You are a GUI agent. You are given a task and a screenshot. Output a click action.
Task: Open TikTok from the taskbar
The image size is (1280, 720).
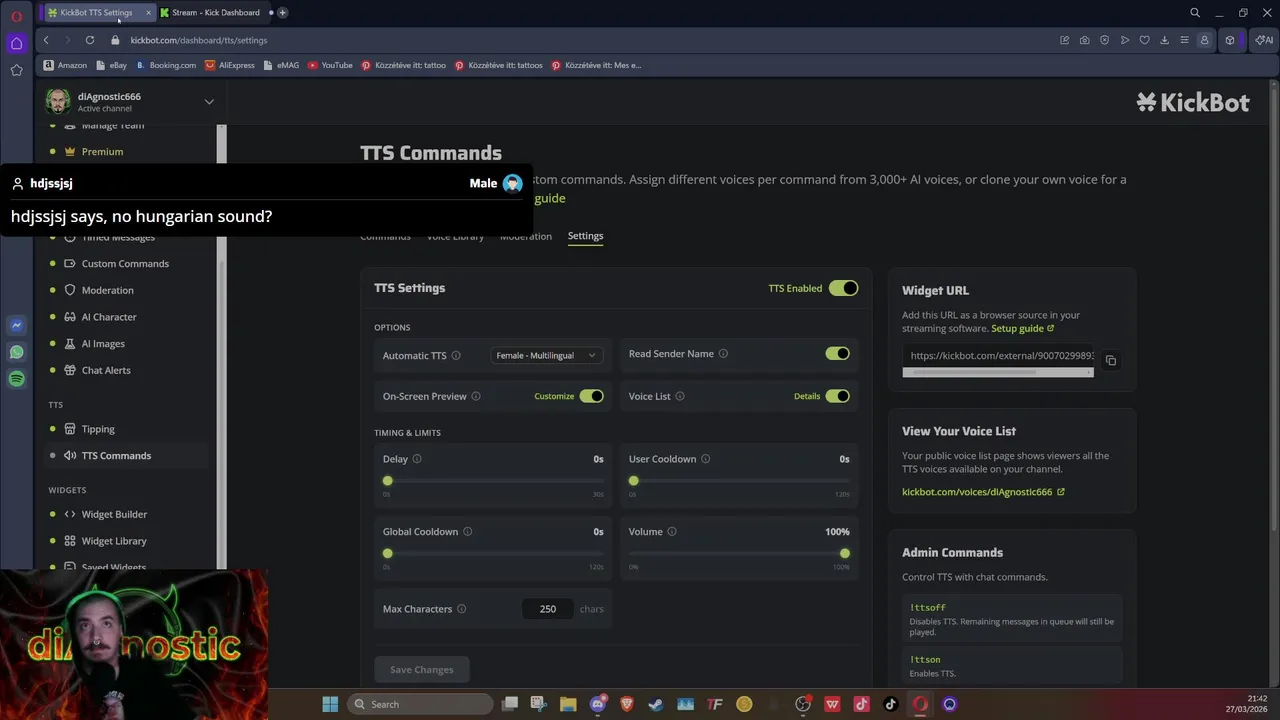pyautogui.click(x=890, y=704)
